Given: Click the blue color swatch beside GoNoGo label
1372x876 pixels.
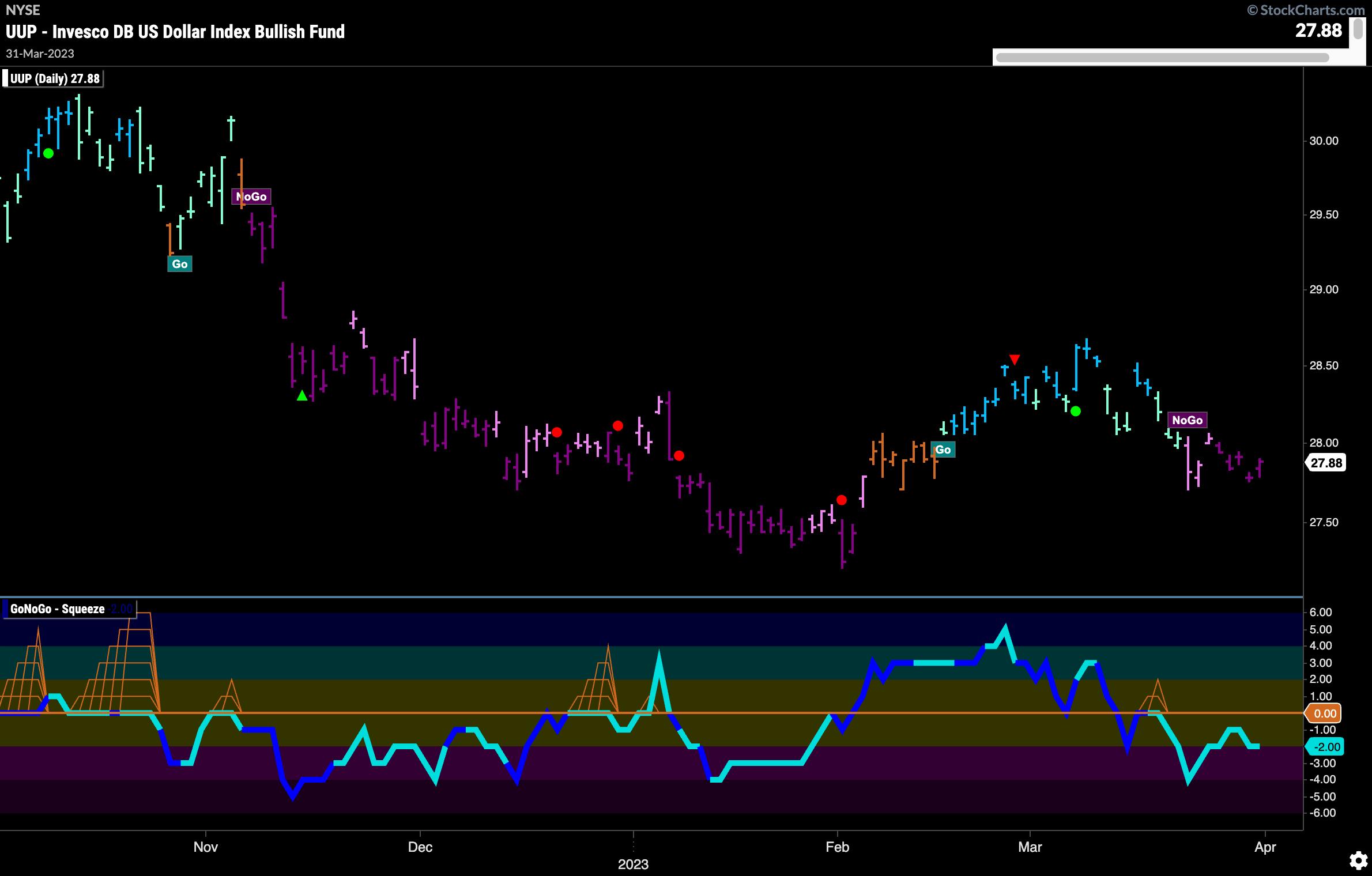Looking at the screenshot, I should point(6,609).
